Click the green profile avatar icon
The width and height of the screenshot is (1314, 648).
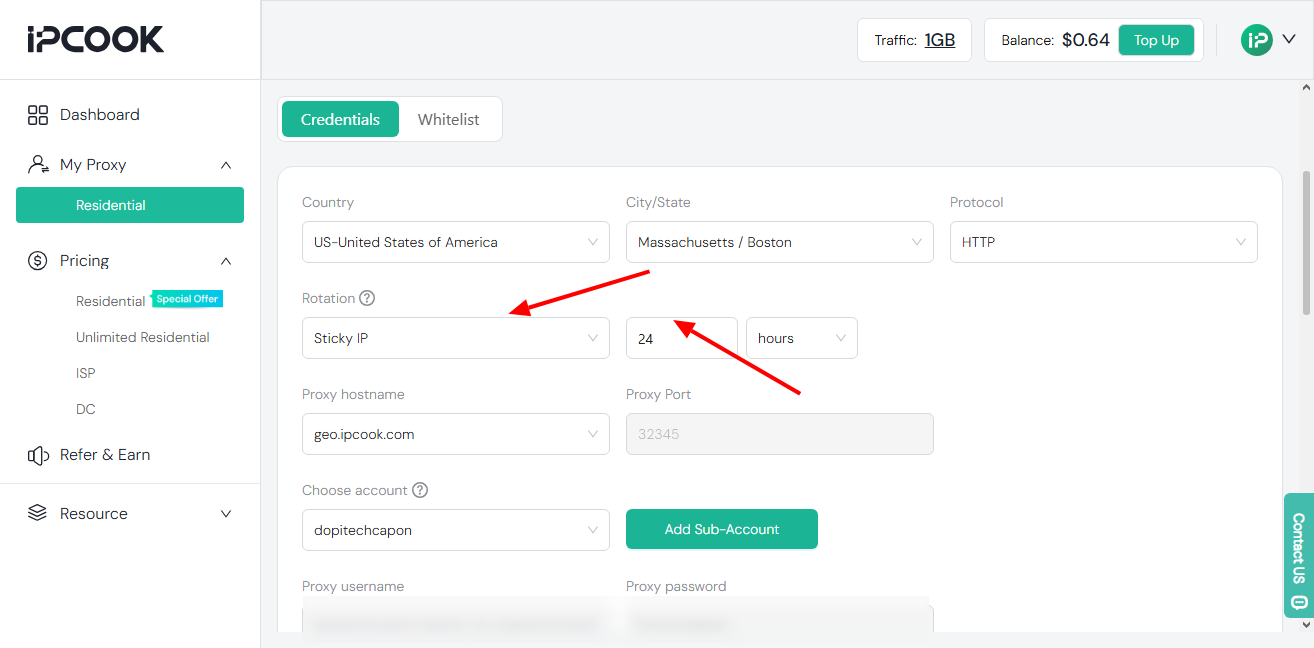pos(1256,40)
